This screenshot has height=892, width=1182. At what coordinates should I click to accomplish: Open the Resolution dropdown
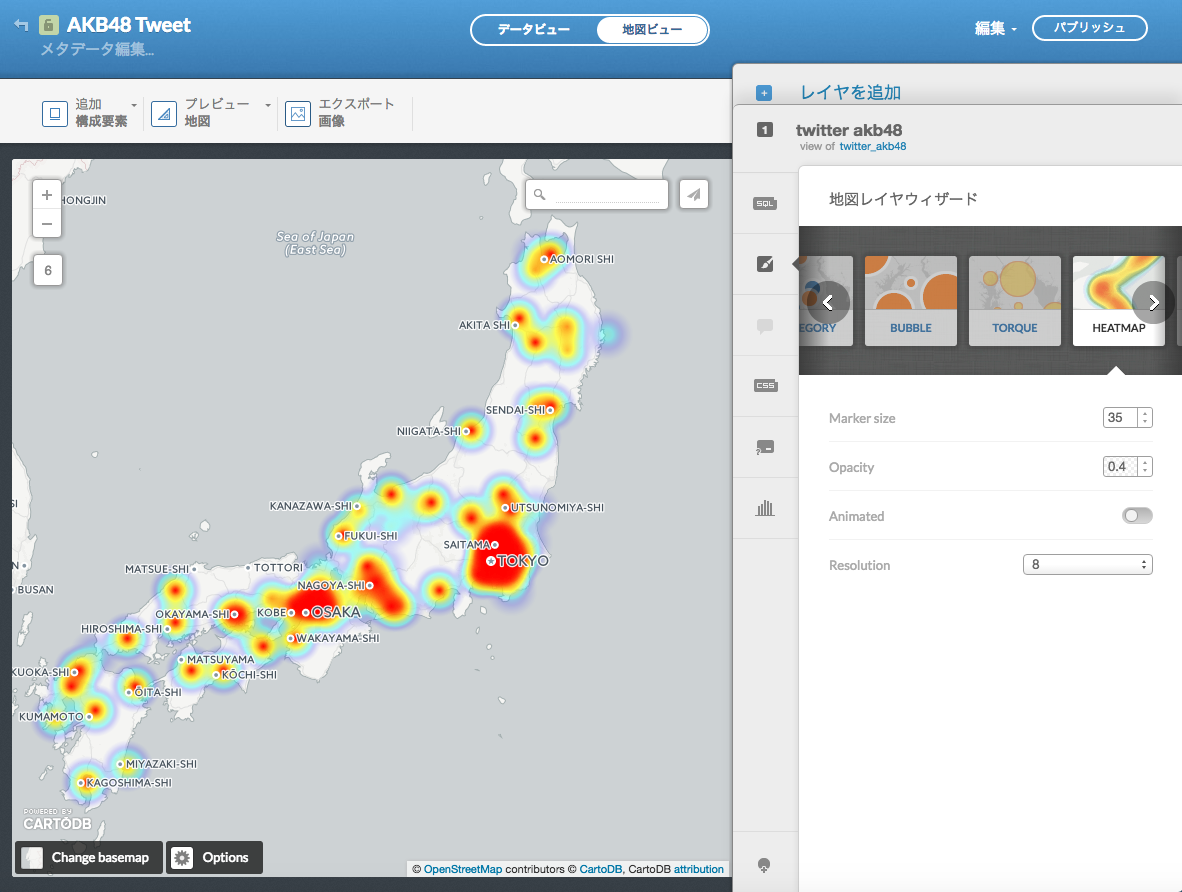(1087, 565)
